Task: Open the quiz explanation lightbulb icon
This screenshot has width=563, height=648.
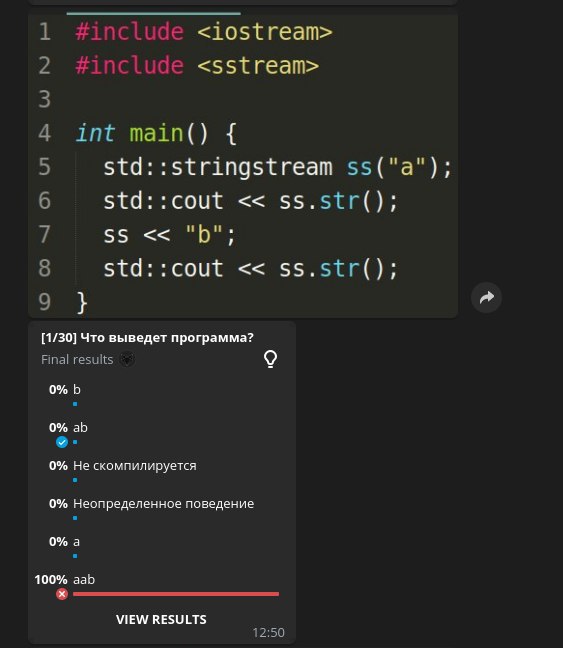Action: [x=270, y=359]
